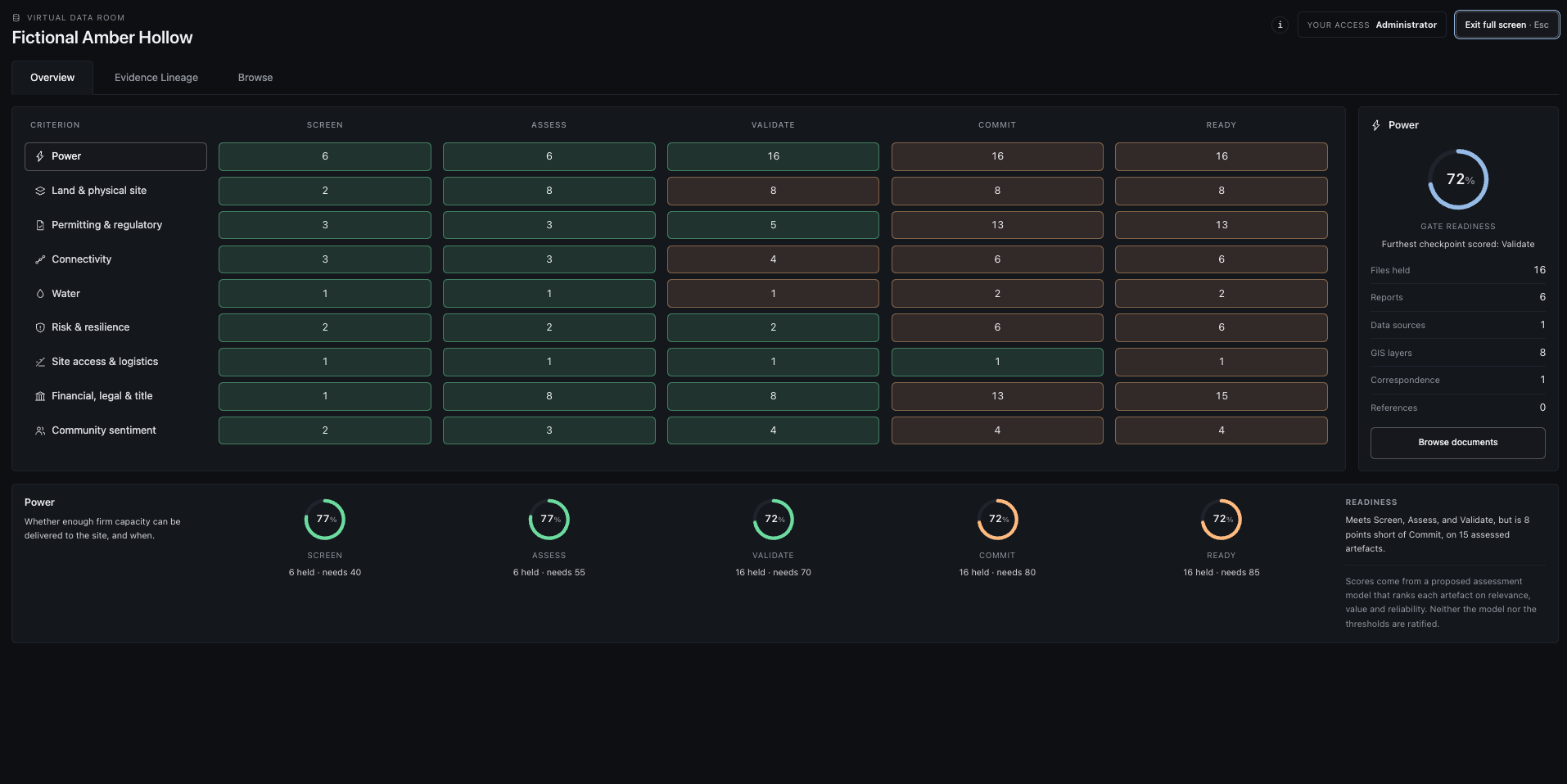Select the Power criterion lightning icon

(x=40, y=156)
